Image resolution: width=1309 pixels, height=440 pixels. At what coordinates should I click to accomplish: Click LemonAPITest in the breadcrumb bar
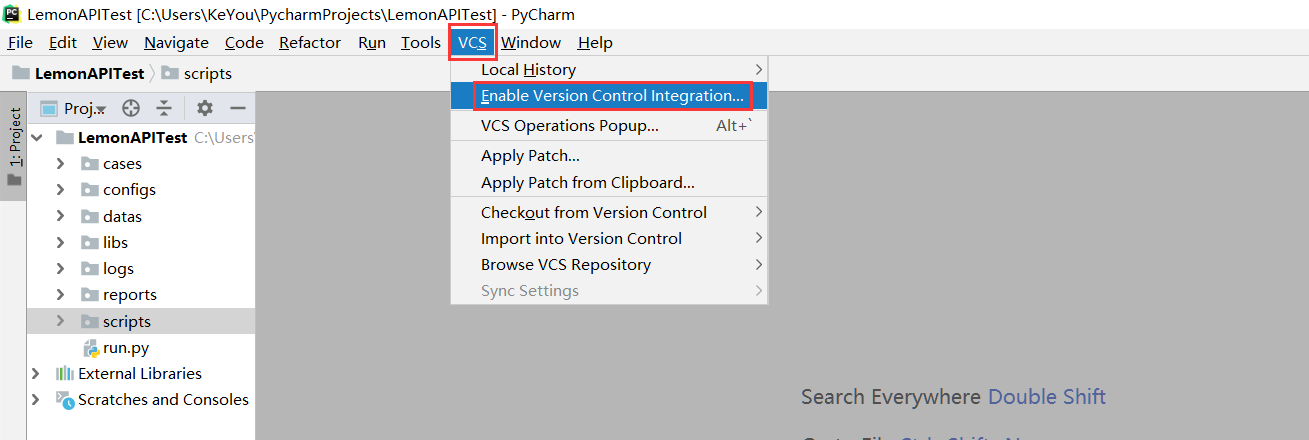pos(89,73)
